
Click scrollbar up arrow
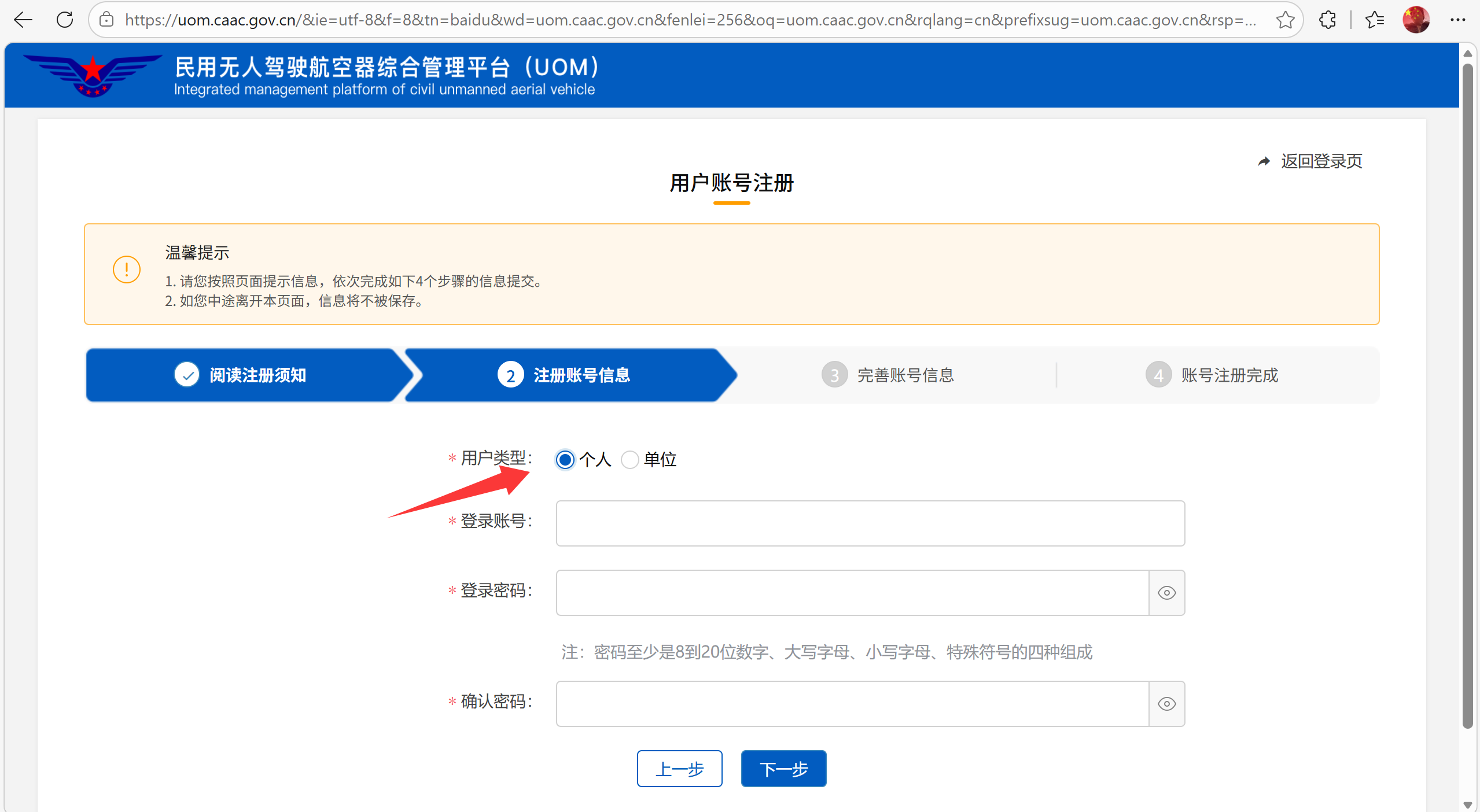coord(1467,53)
